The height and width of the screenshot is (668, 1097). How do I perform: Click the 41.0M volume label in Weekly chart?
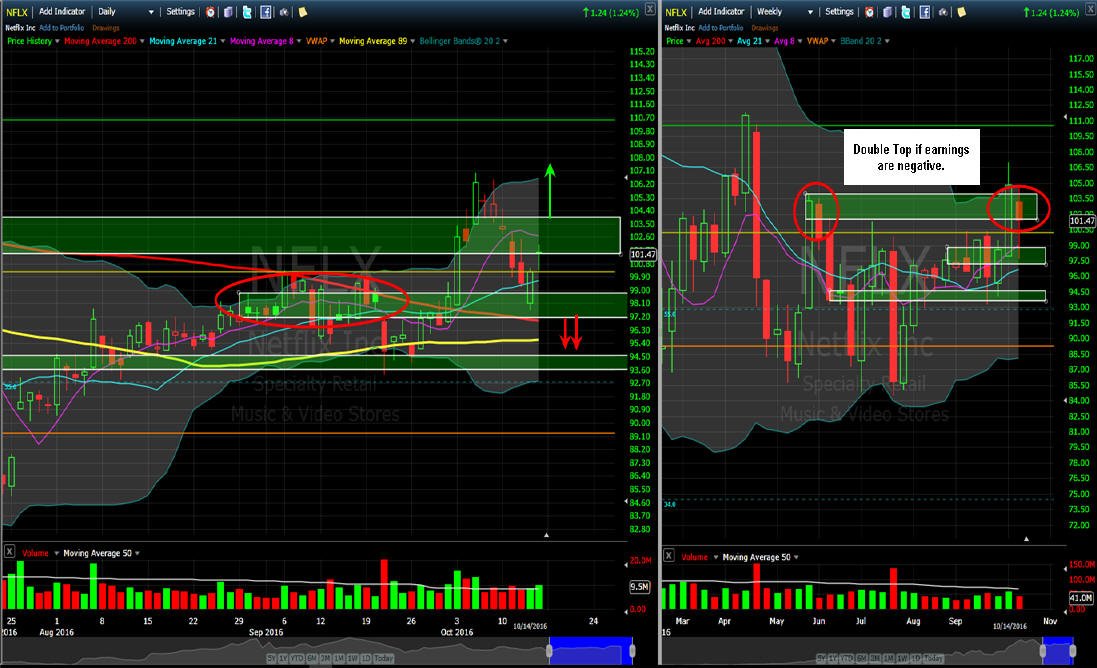click(x=1080, y=597)
